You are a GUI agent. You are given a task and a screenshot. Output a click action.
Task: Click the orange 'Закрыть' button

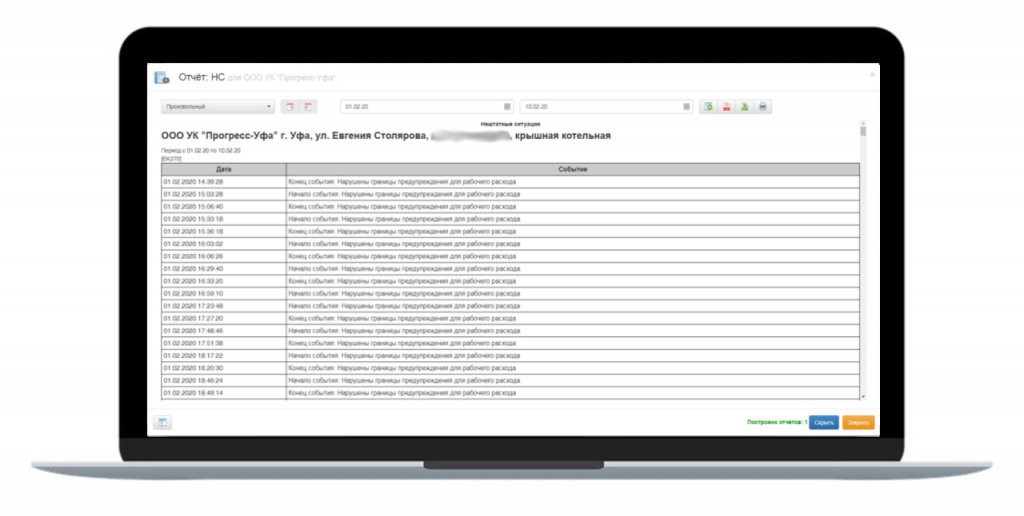point(858,423)
